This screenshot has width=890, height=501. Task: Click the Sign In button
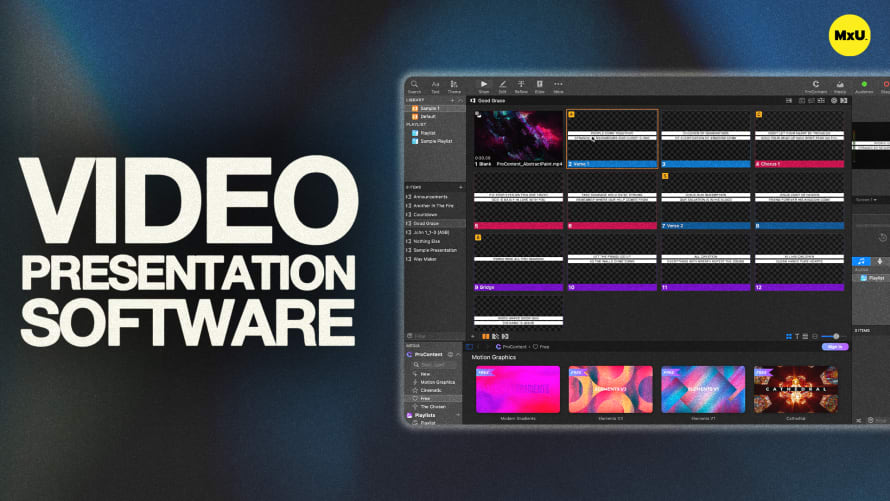coord(834,347)
